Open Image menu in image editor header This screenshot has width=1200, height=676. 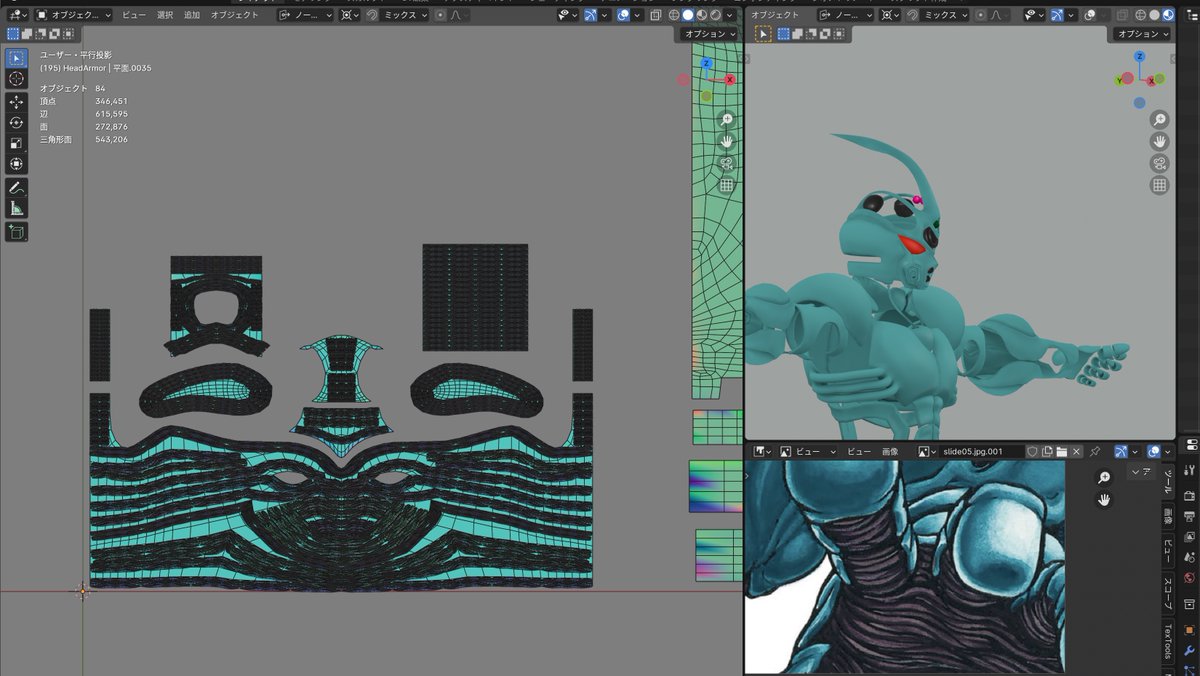point(889,452)
